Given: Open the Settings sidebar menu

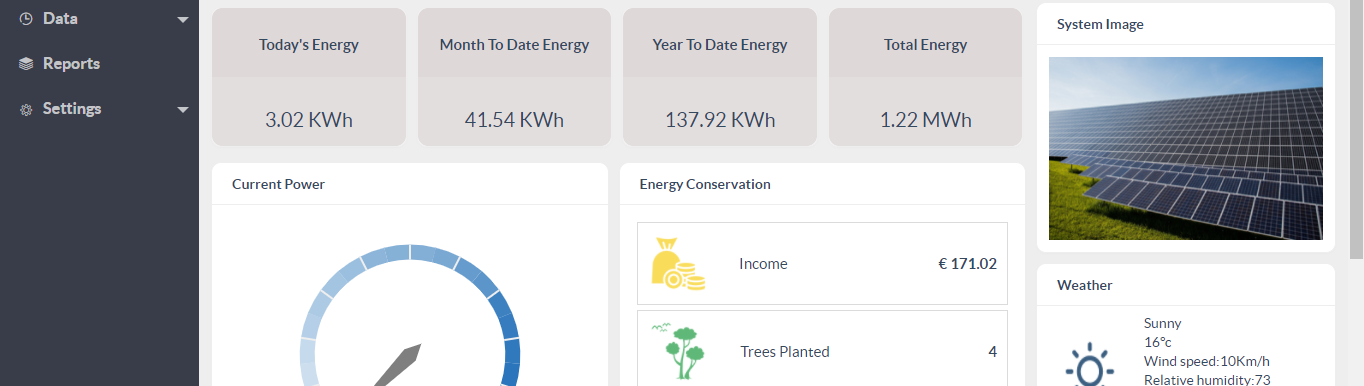Looking at the screenshot, I should 99,109.
